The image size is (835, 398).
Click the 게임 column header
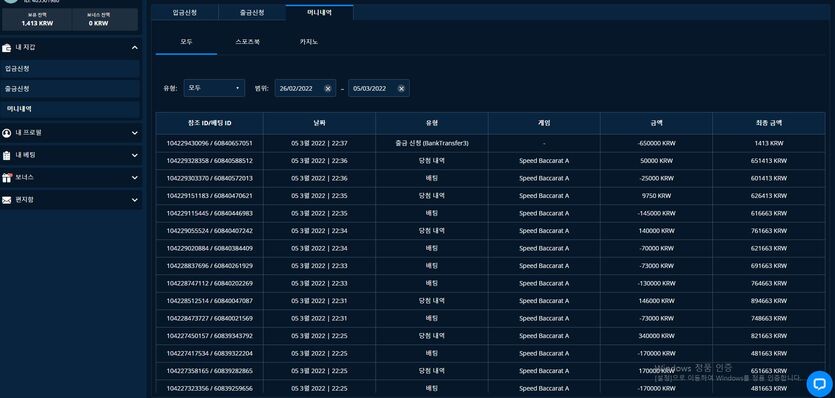click(x=544, y=123)
